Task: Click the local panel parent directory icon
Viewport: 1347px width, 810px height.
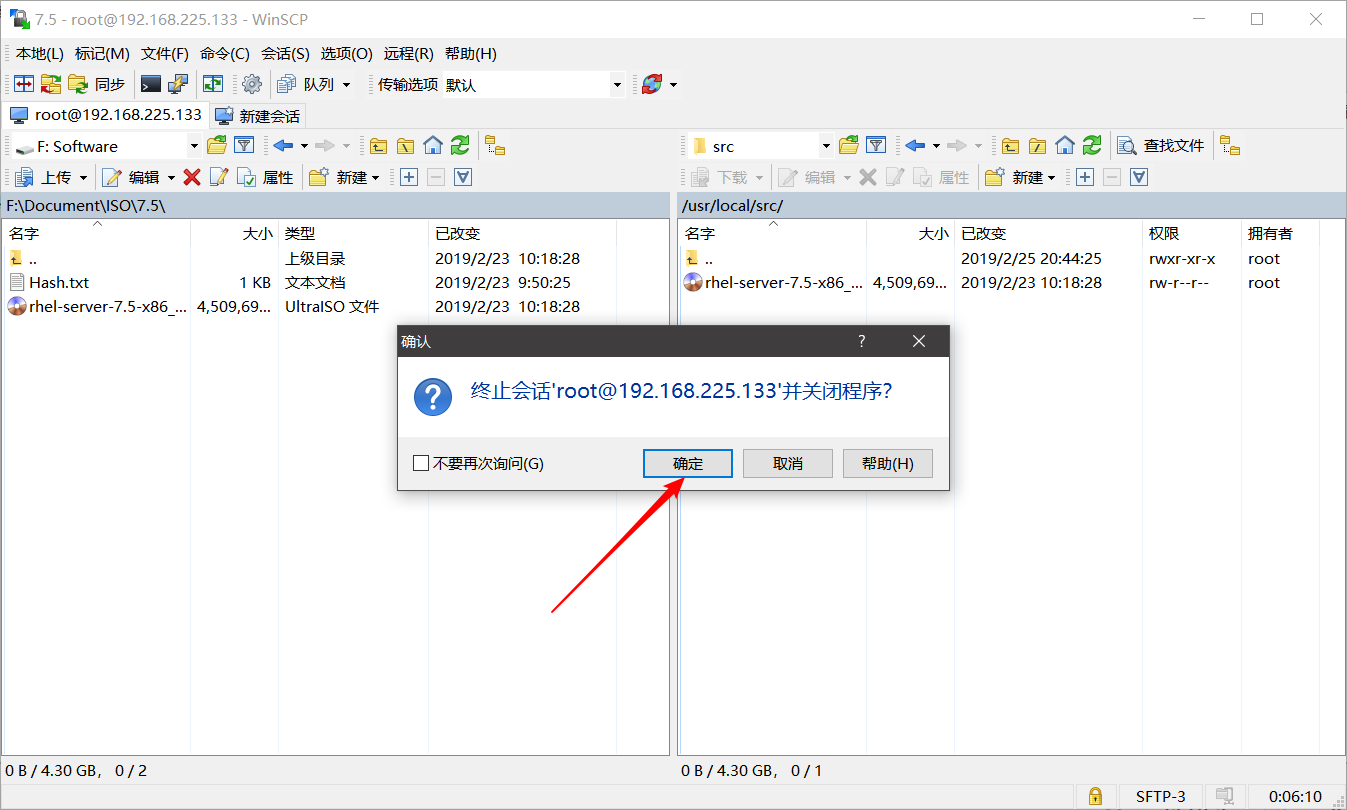Action: click(x=378, y=146)
